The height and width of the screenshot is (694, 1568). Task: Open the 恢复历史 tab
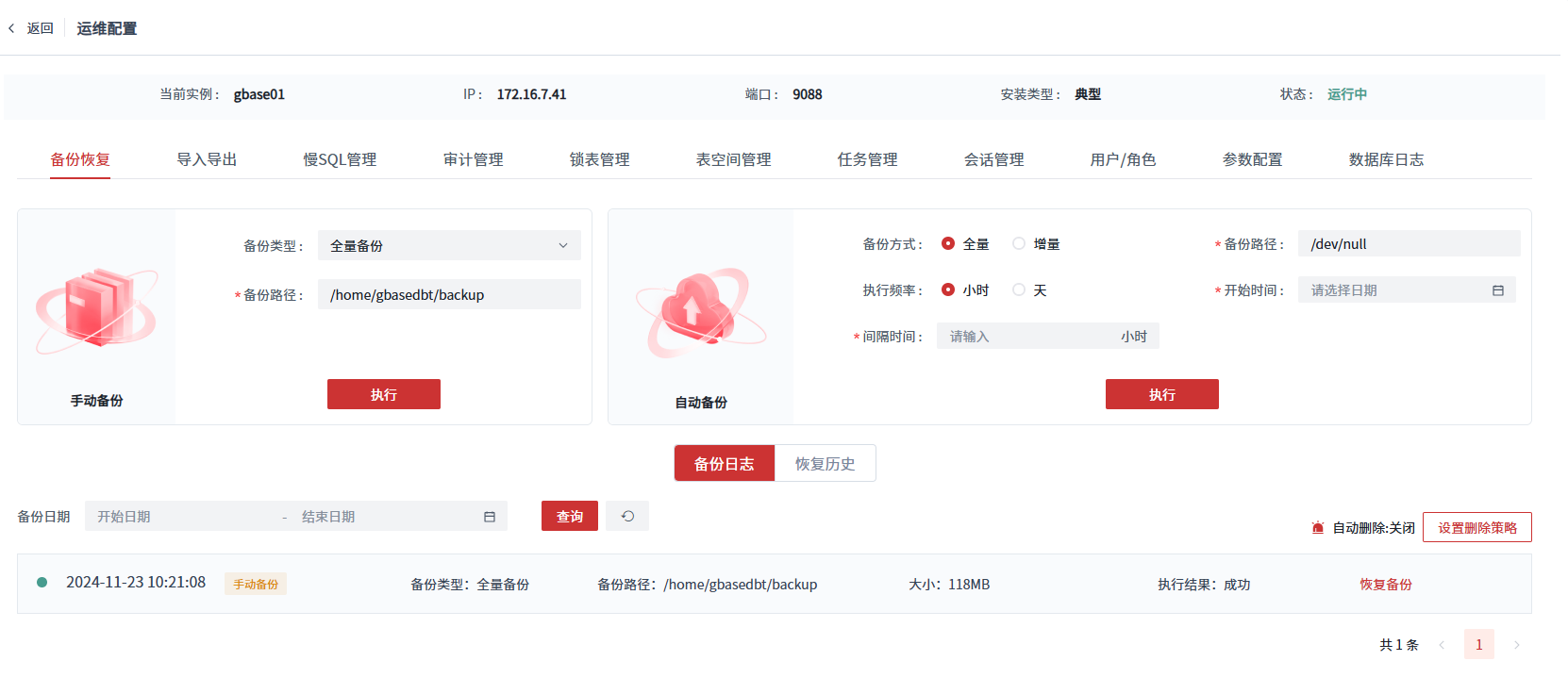point(825,463)
